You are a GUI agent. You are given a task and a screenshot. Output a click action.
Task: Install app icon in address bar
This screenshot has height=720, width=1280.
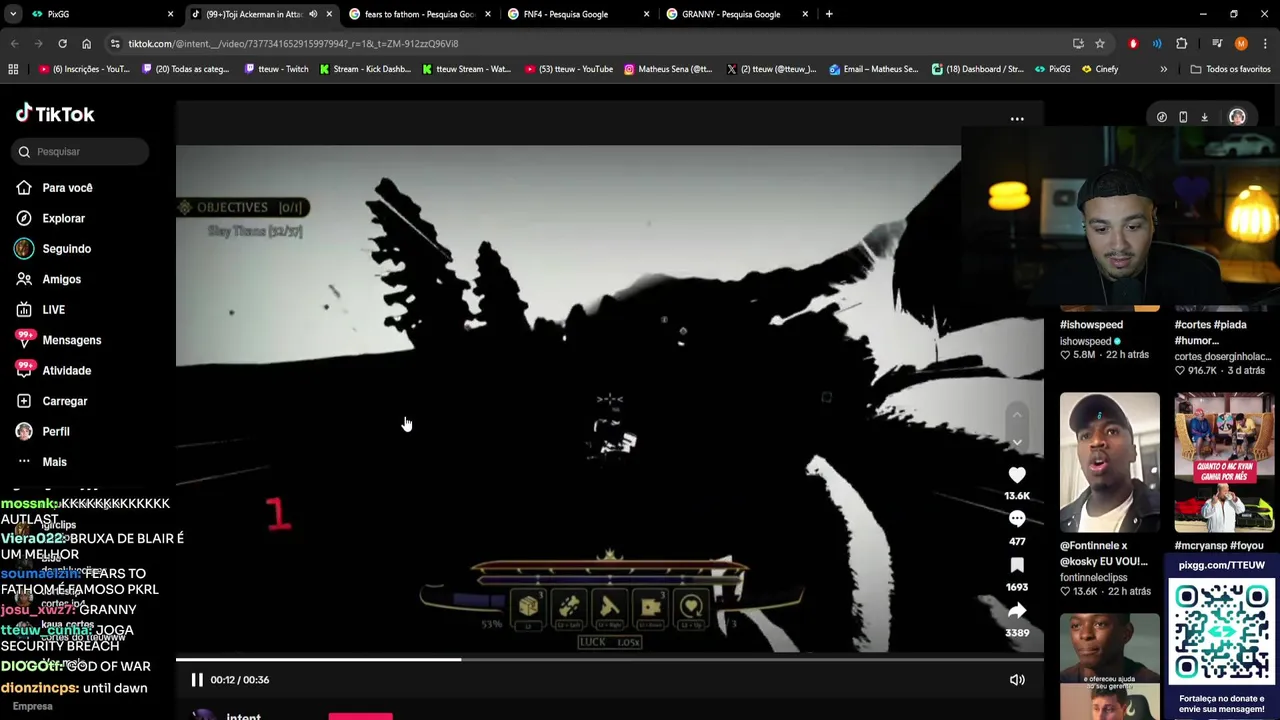pyautogui.click(x=1078, y=44)
